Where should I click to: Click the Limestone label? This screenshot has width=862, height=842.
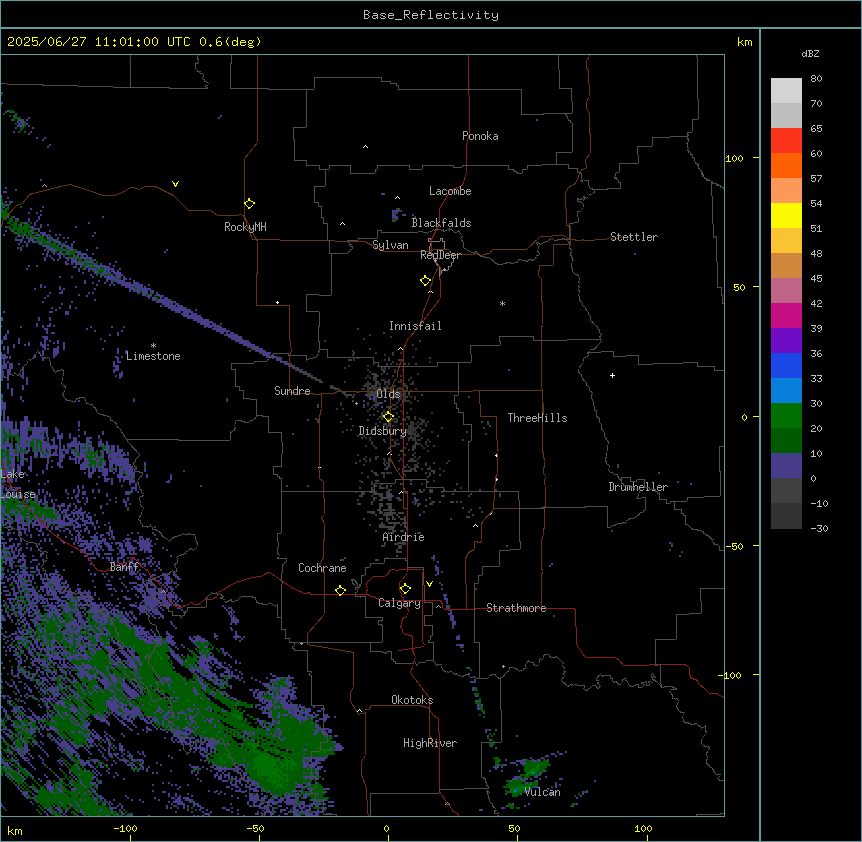coord(153,356)
